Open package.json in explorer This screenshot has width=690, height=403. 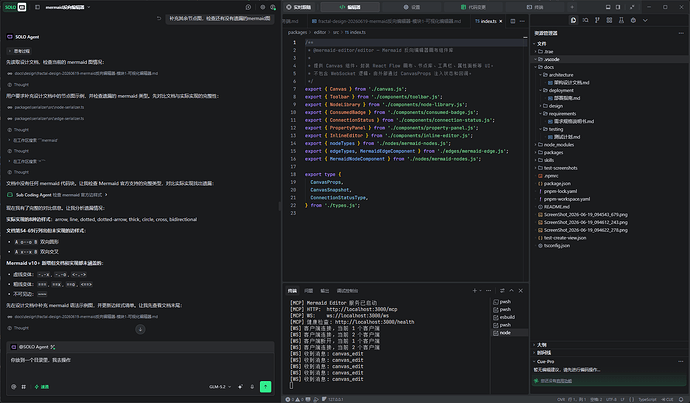pyautogui.click(x=609, y=183)
